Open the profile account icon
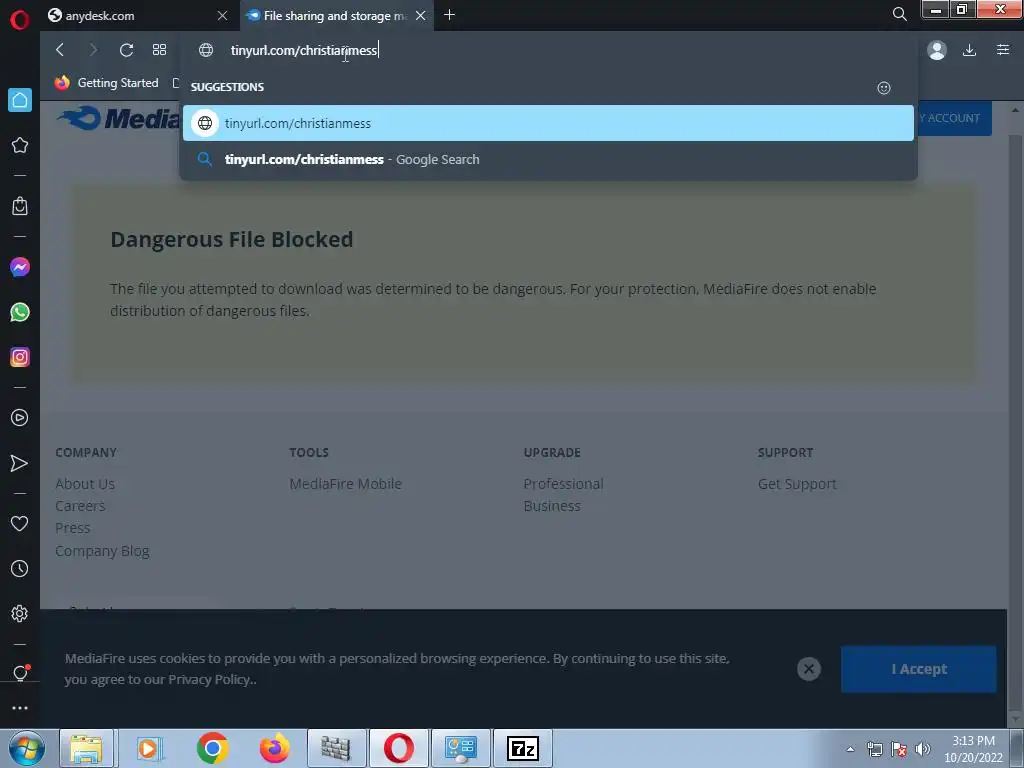The height and width of the screenshot is (768, 1024). (936, 50)
